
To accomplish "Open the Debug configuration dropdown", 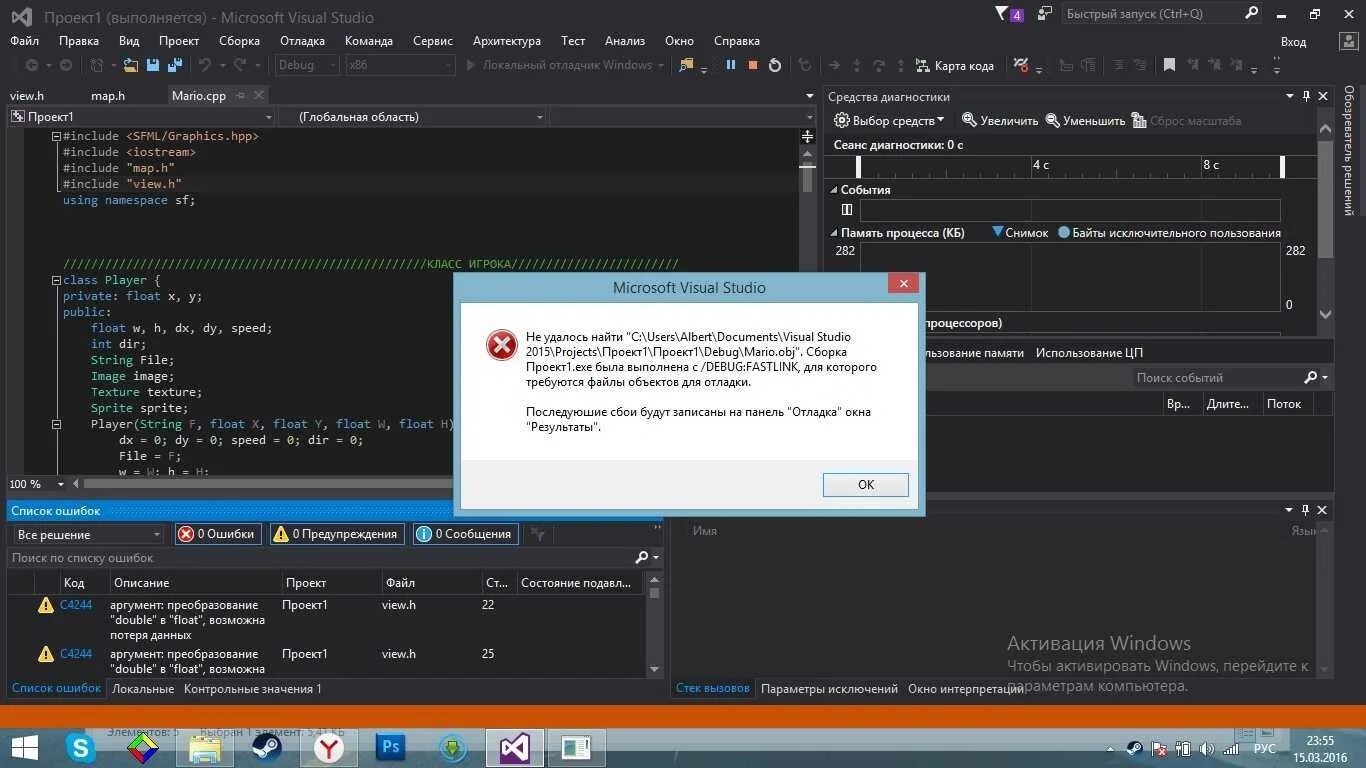I will click(308, 65).
